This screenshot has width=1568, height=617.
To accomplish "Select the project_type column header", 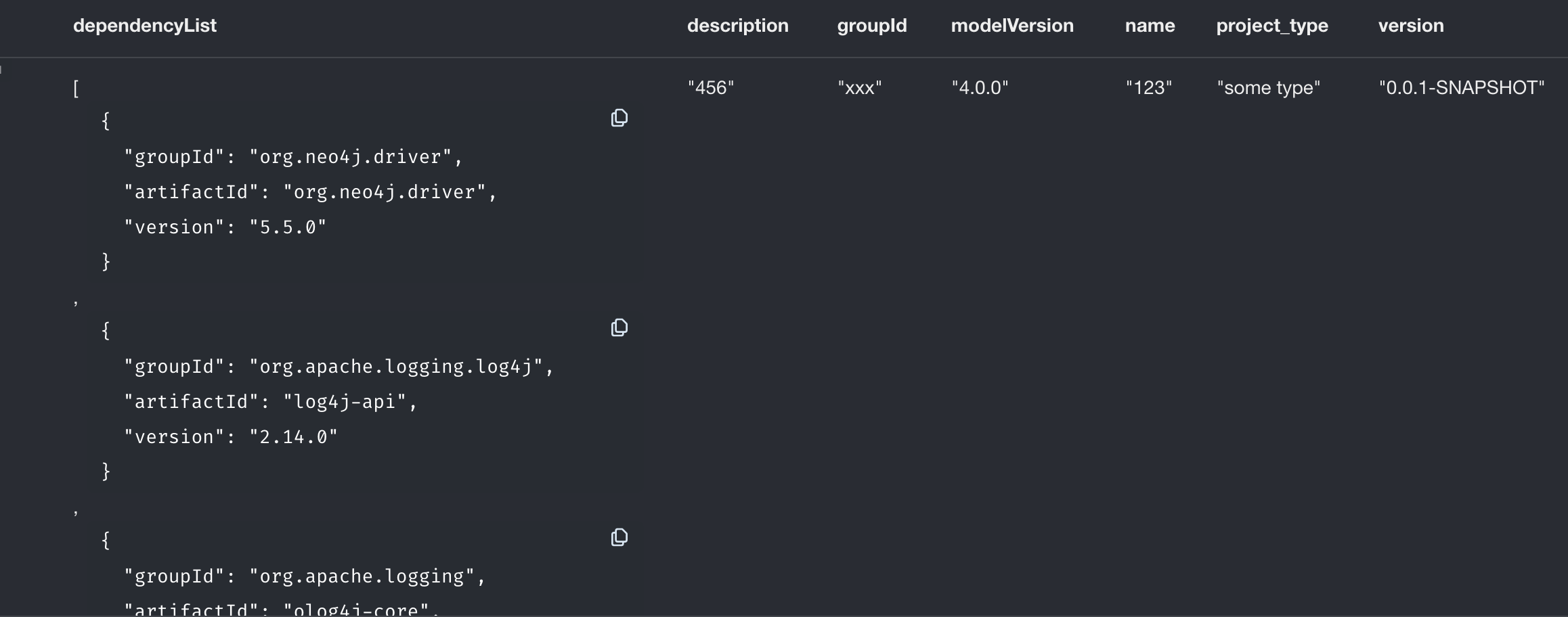I will pyautogui.click(x=1272, y=26).
